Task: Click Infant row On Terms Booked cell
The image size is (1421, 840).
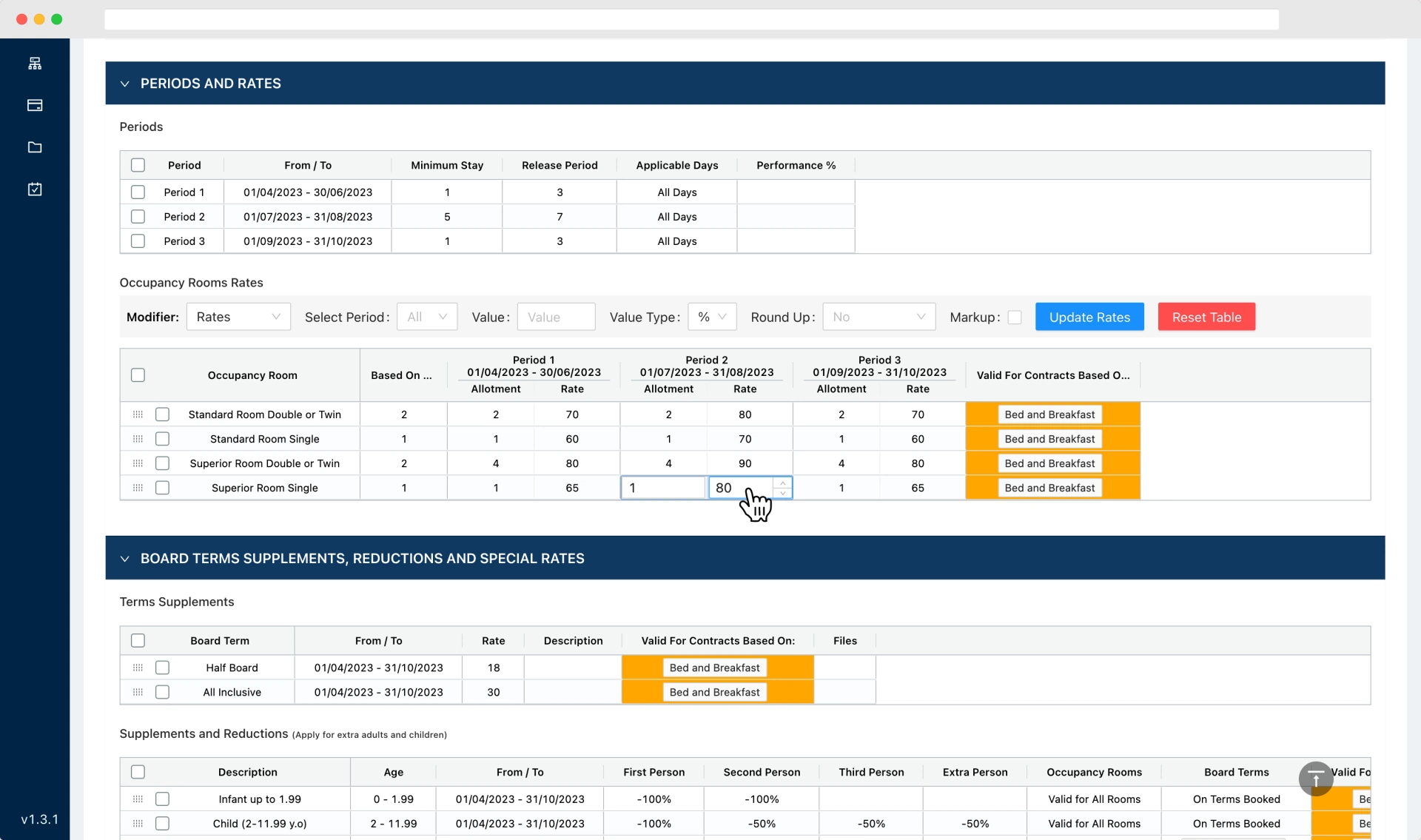Action: tap(1236, 799)
